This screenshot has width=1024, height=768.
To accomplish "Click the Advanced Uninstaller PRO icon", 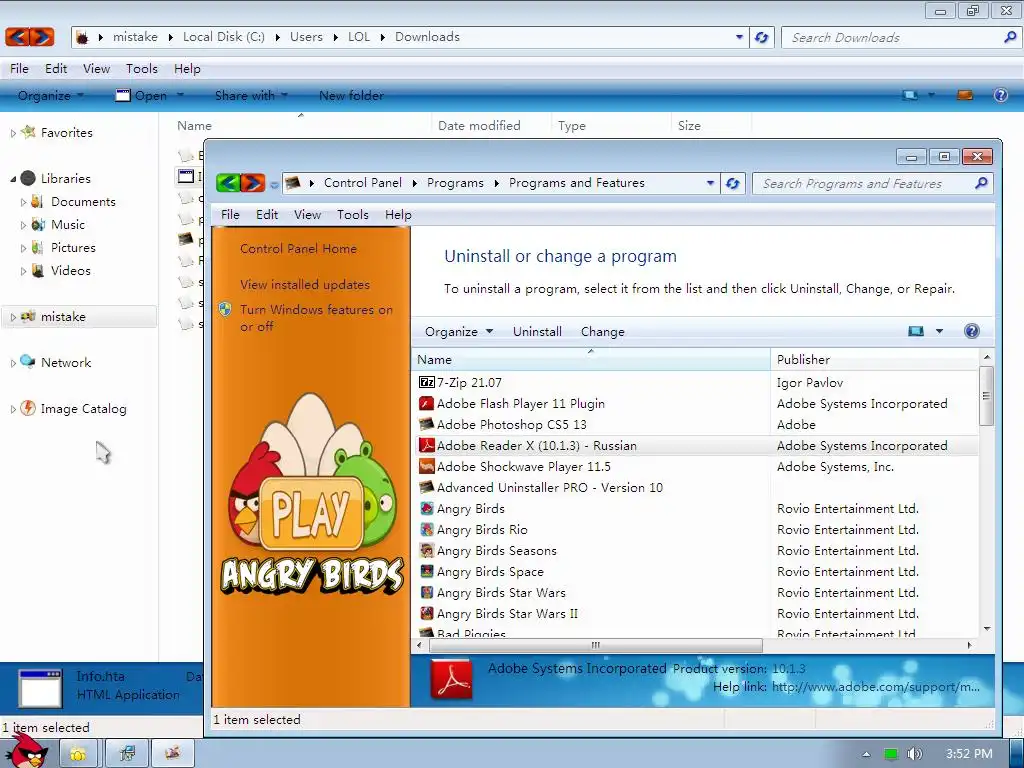I will pos(426,487).
